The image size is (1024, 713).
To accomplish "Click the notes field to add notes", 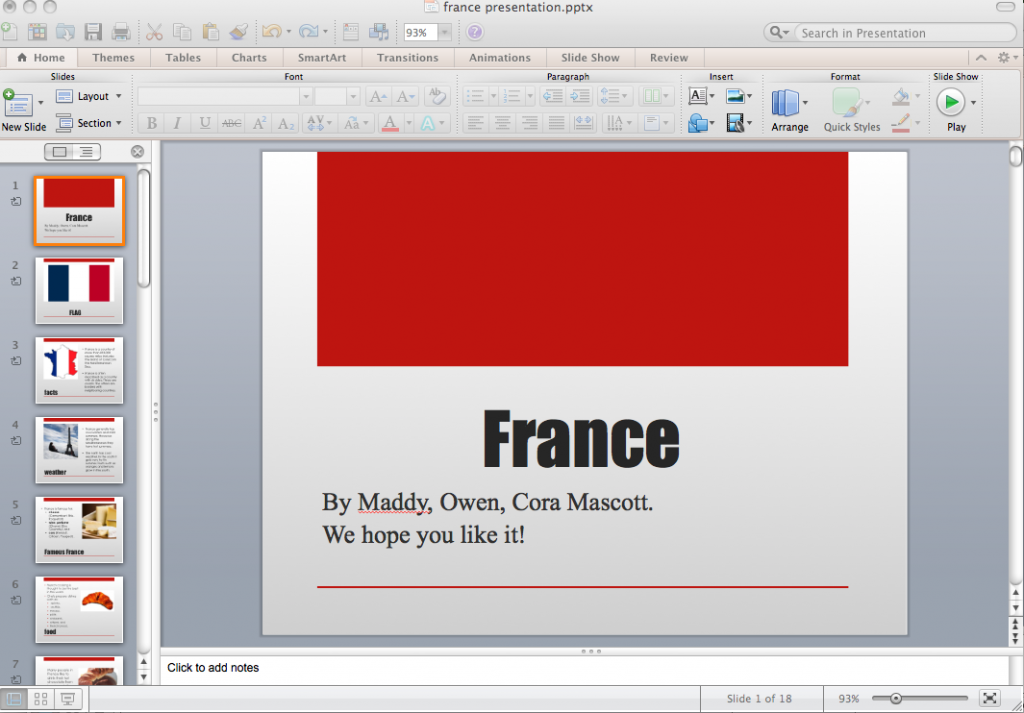I will pos(584,668).
